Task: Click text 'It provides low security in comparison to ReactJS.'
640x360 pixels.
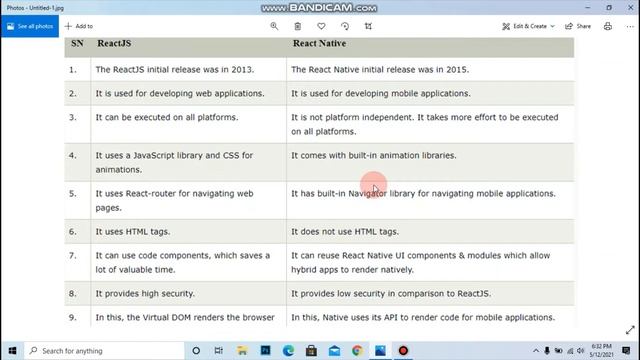Action: coord(391,293)
